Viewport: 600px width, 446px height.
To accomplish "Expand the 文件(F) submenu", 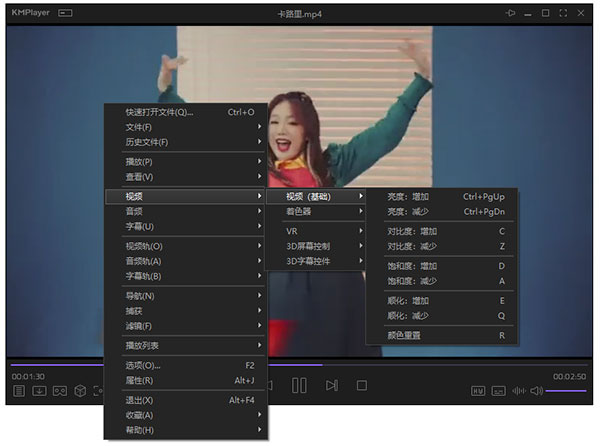I will [186, 127].
